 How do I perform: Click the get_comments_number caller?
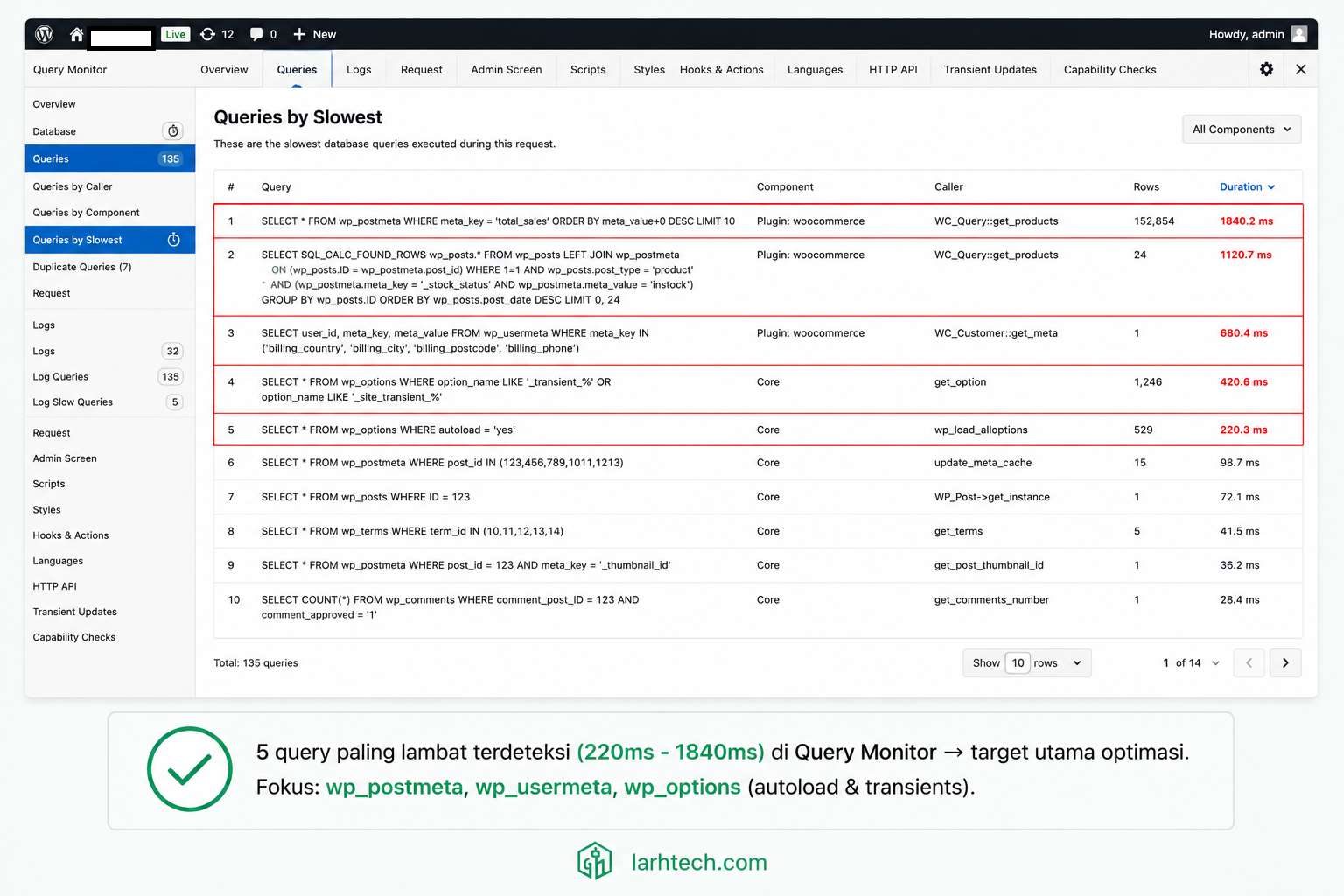[991, 600]
